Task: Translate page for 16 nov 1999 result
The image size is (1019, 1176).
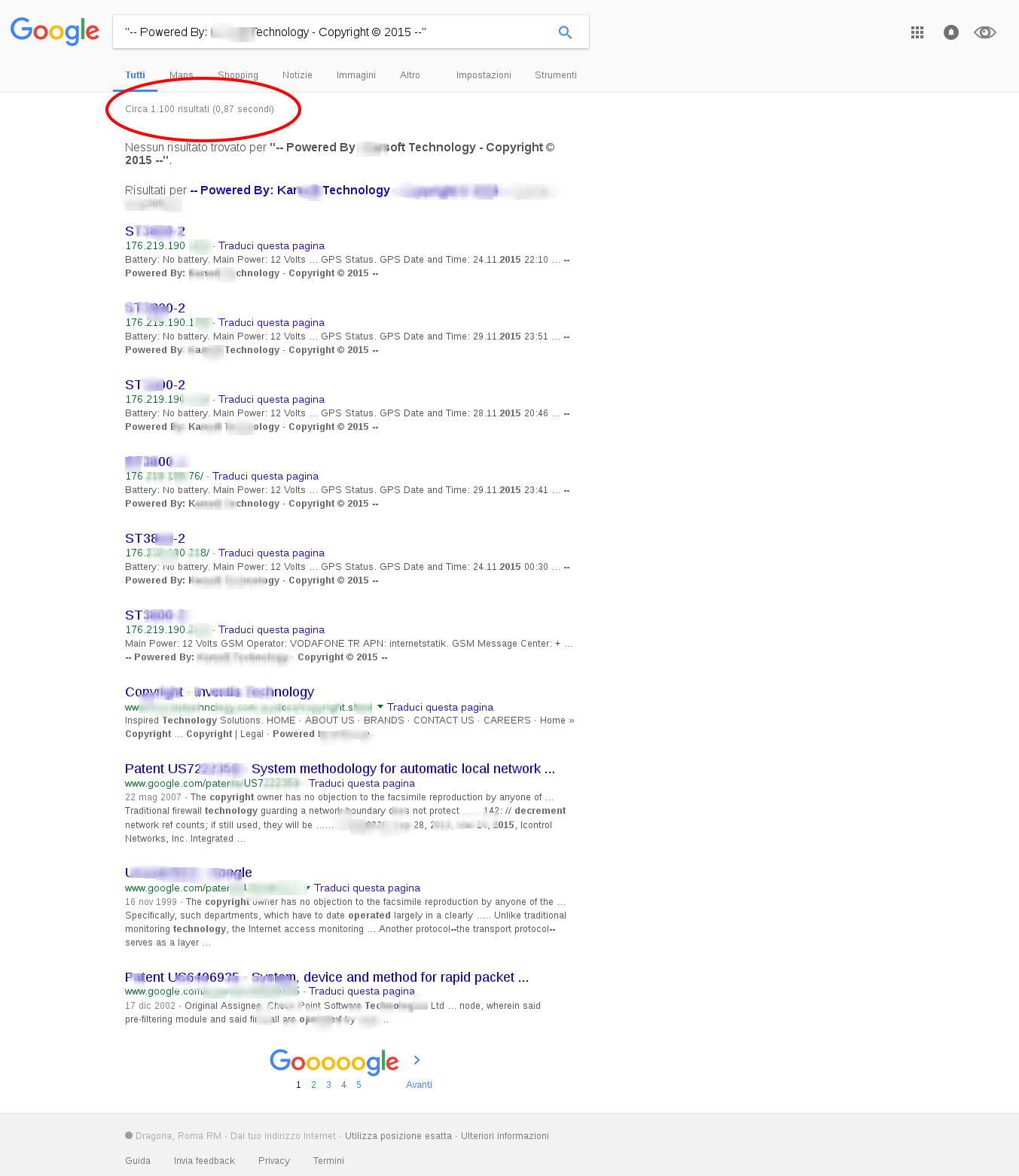Action: 367,888
